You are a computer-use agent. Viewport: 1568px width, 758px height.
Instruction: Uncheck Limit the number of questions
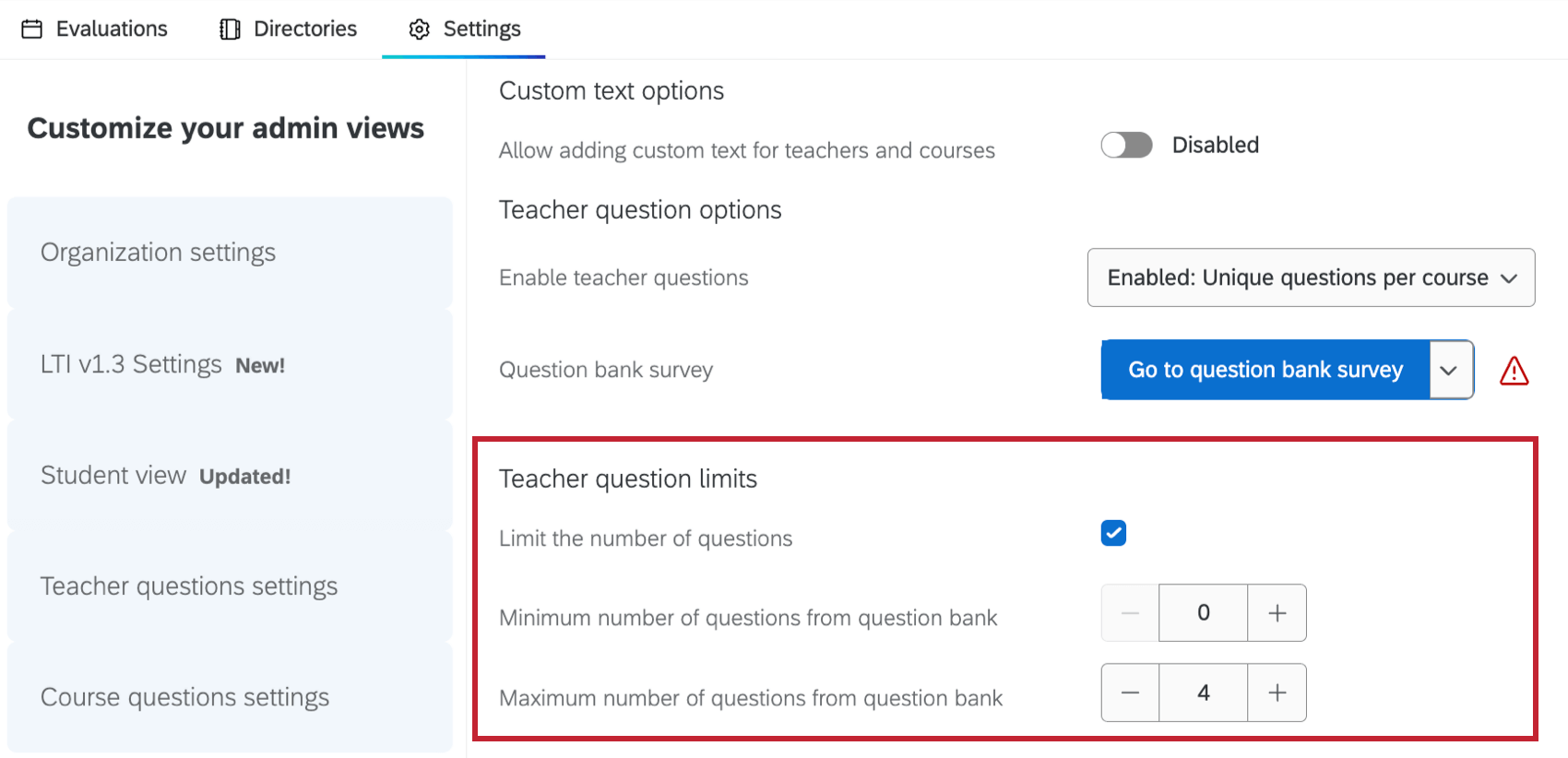1113,532
